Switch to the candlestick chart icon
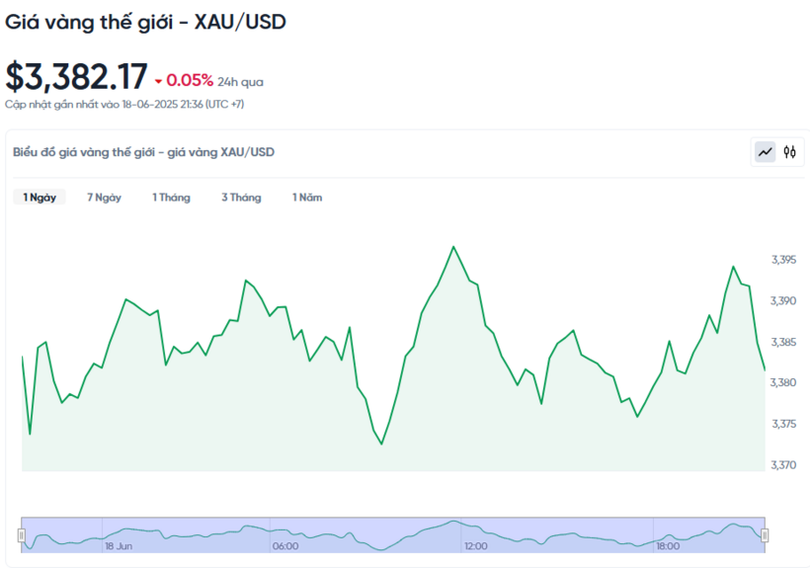Image resolution: width=810 pixels, height=568 pixels. click(x=790, y=152)
